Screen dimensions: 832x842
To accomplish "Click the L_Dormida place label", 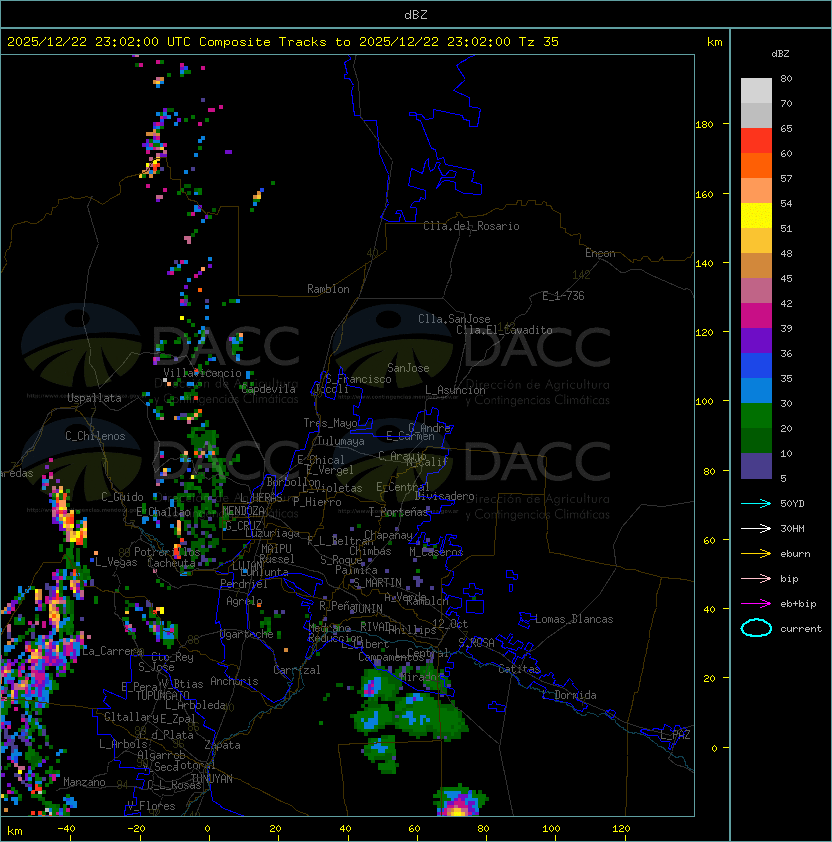I will [569, 695].
